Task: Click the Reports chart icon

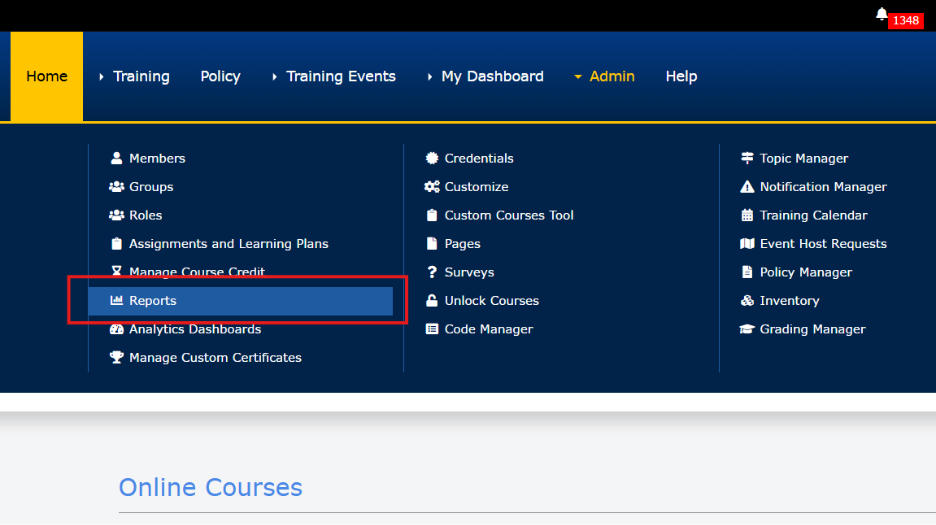Action: [x=116, y=300]
